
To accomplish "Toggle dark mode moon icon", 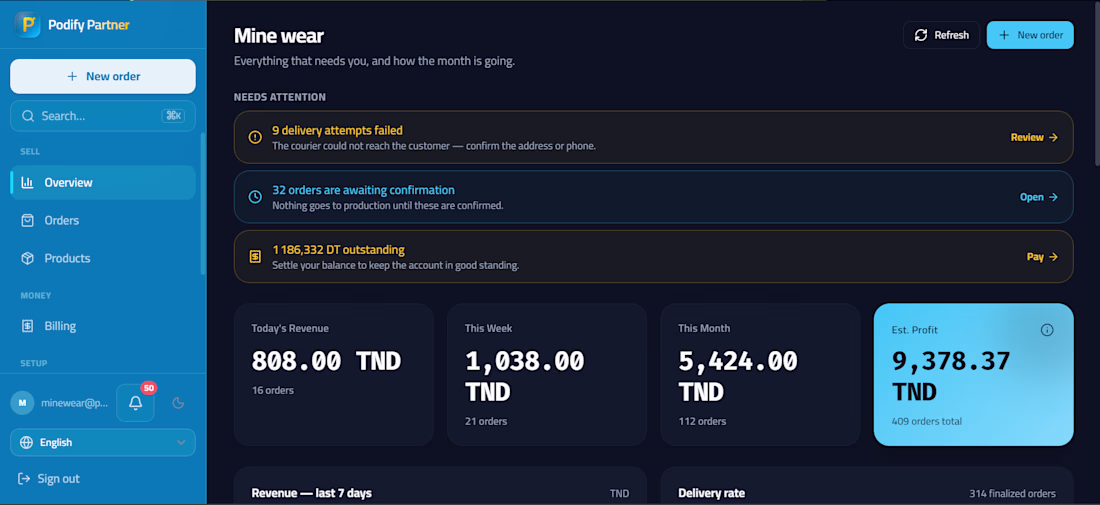I will [178, 403].
